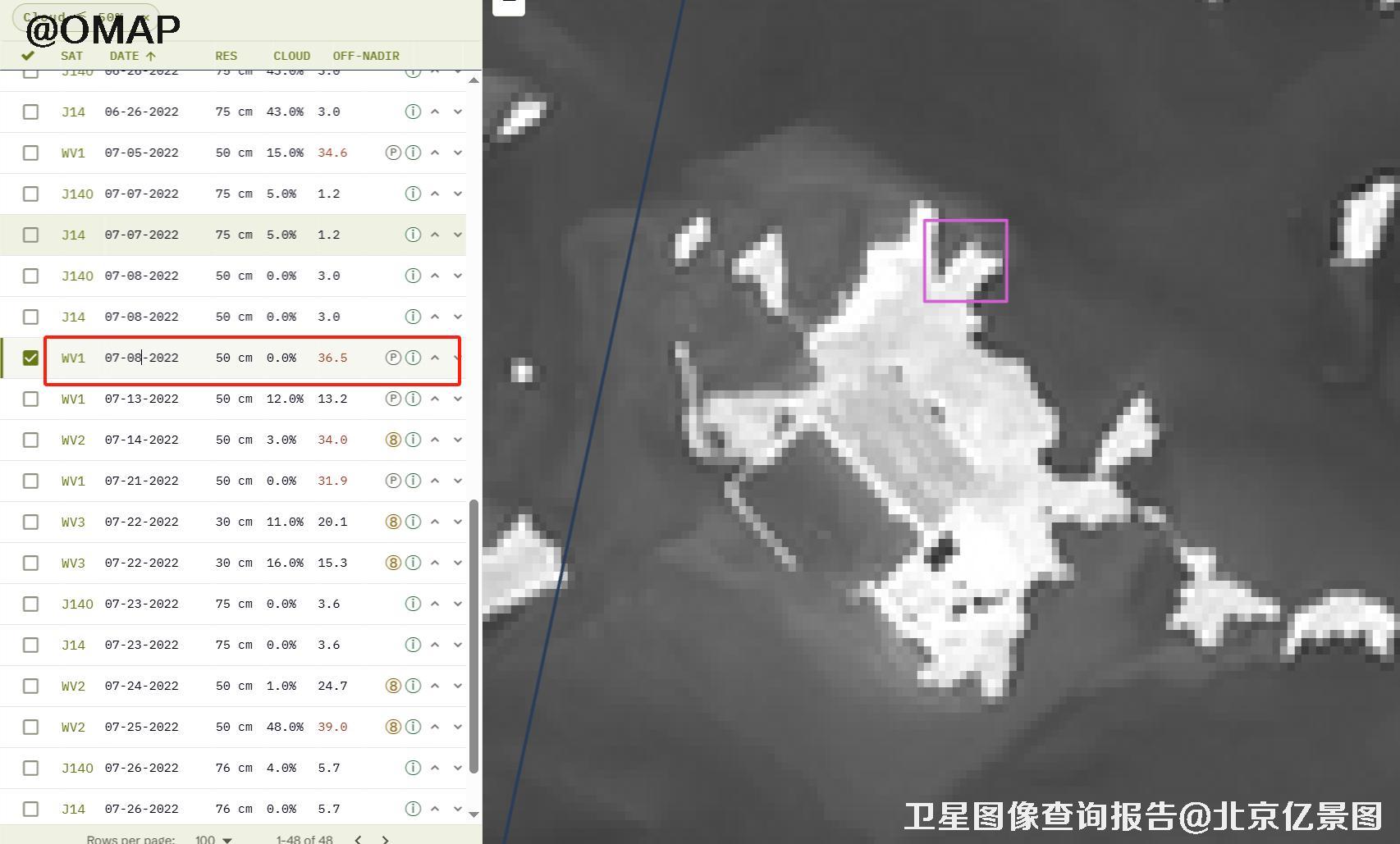This screenshot has height=844, width=1400.
Task: Sort table by DATE column header
Action: (132, 56)
